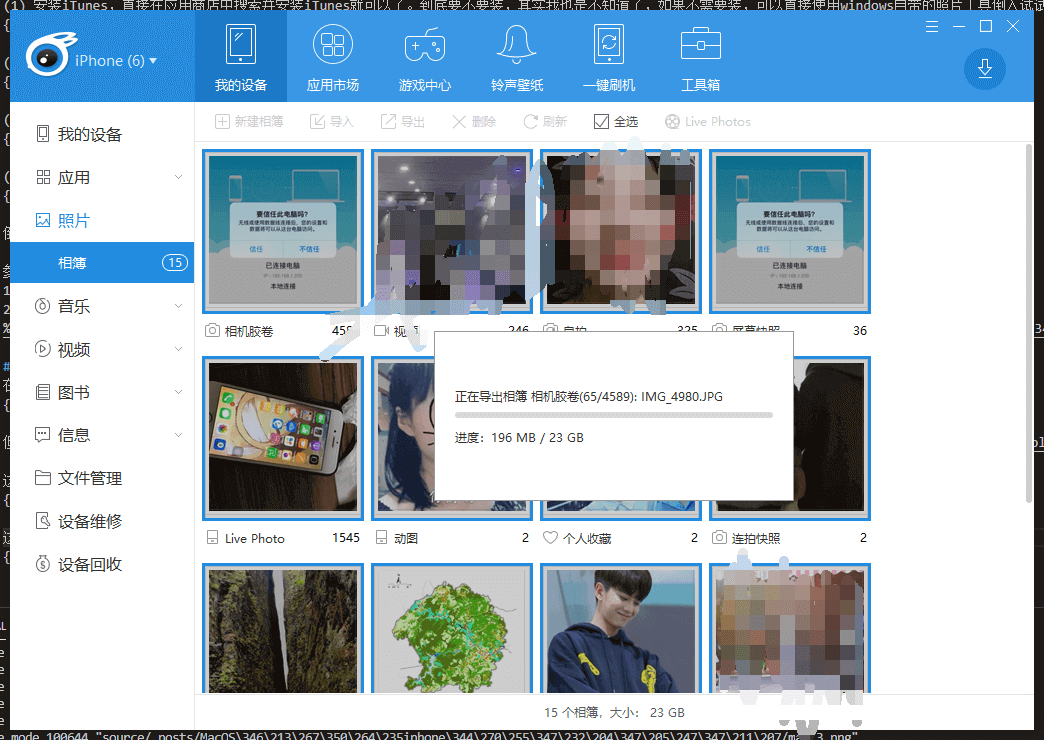
Task: Click the 删除 delete toolbar icon
Action: pos(459,122)
